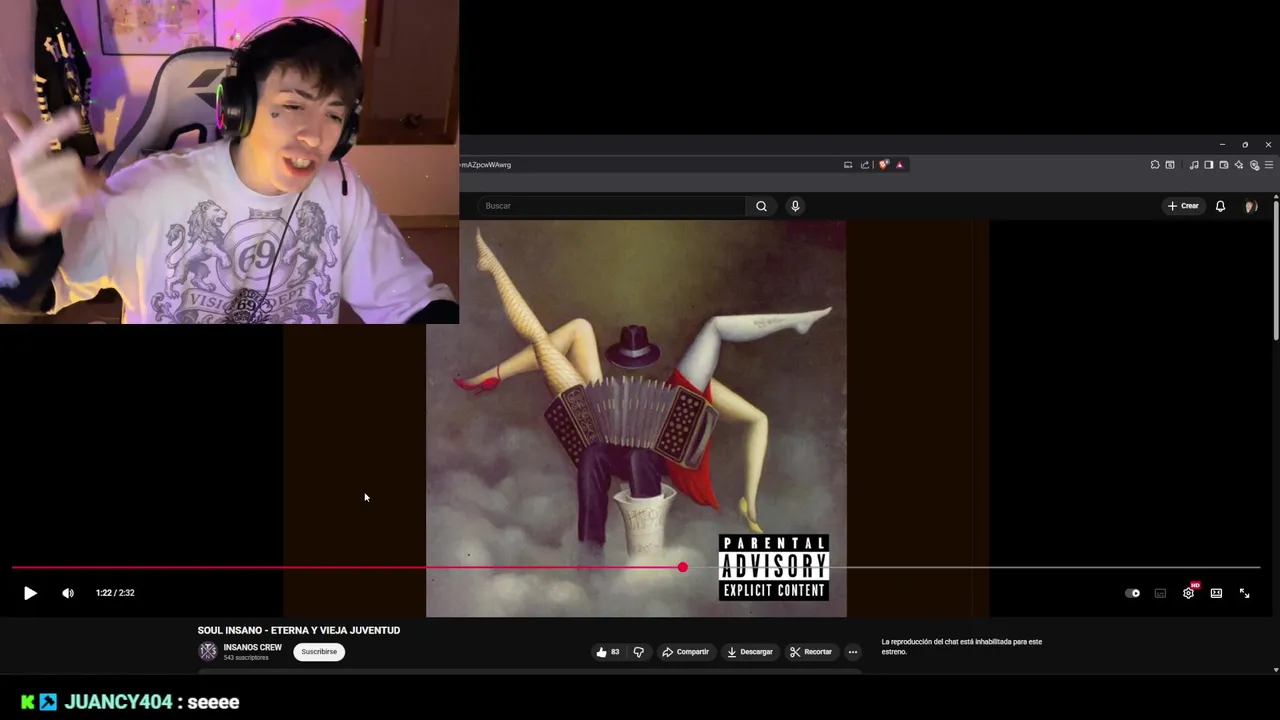Click the tab search icon in toolbar

click(x=1170, y=165)
